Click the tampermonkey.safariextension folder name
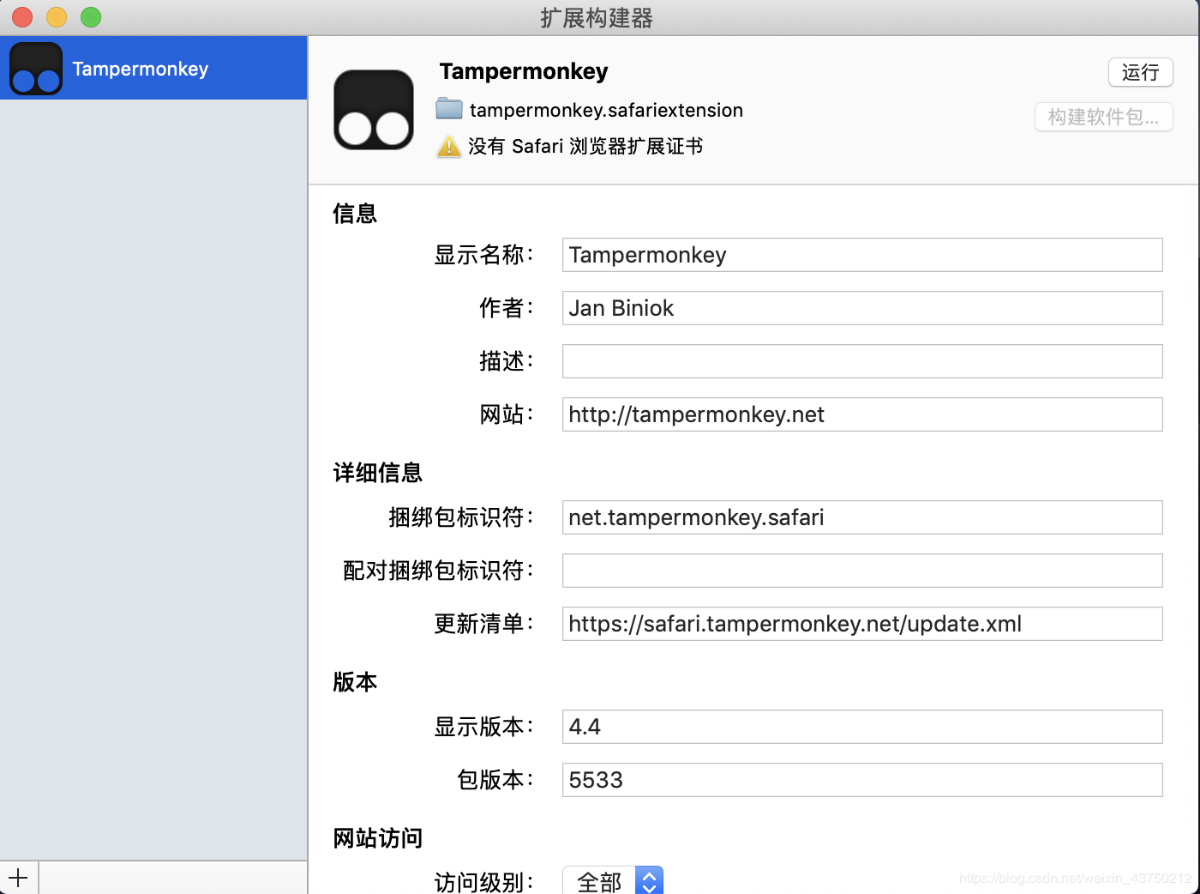 point(606,110)
